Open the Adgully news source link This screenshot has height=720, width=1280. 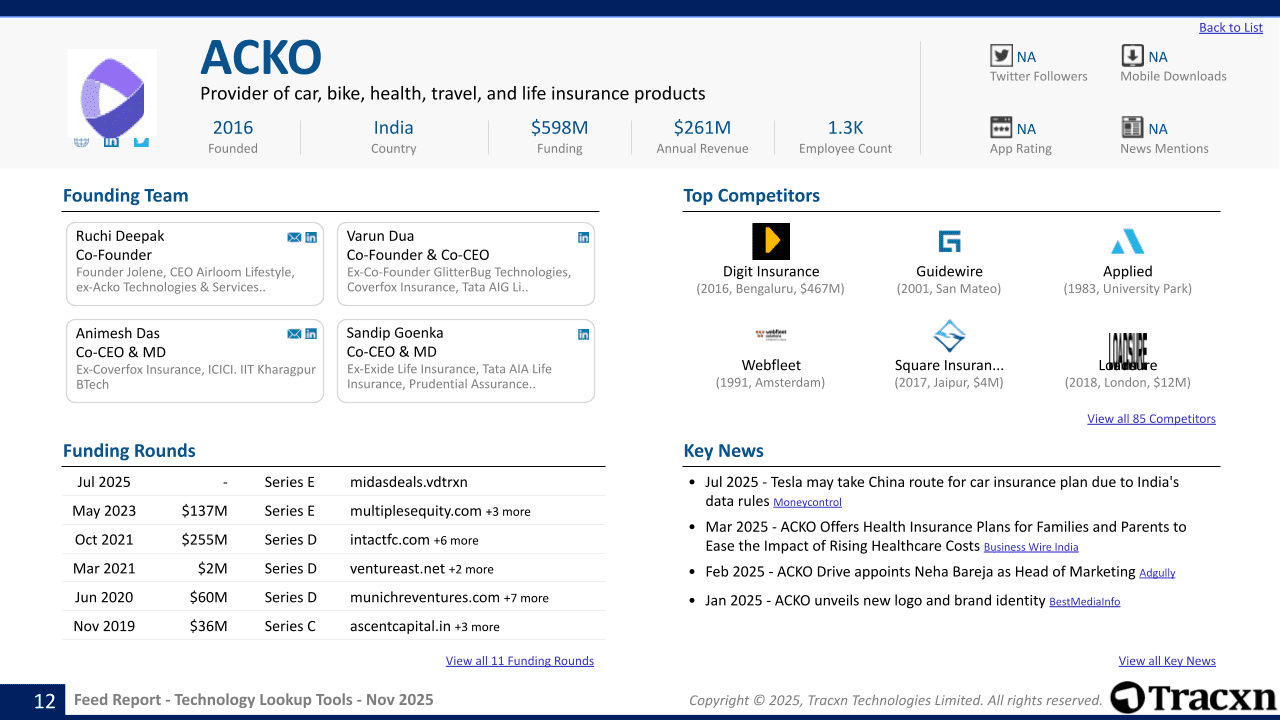click(1157, 573)
